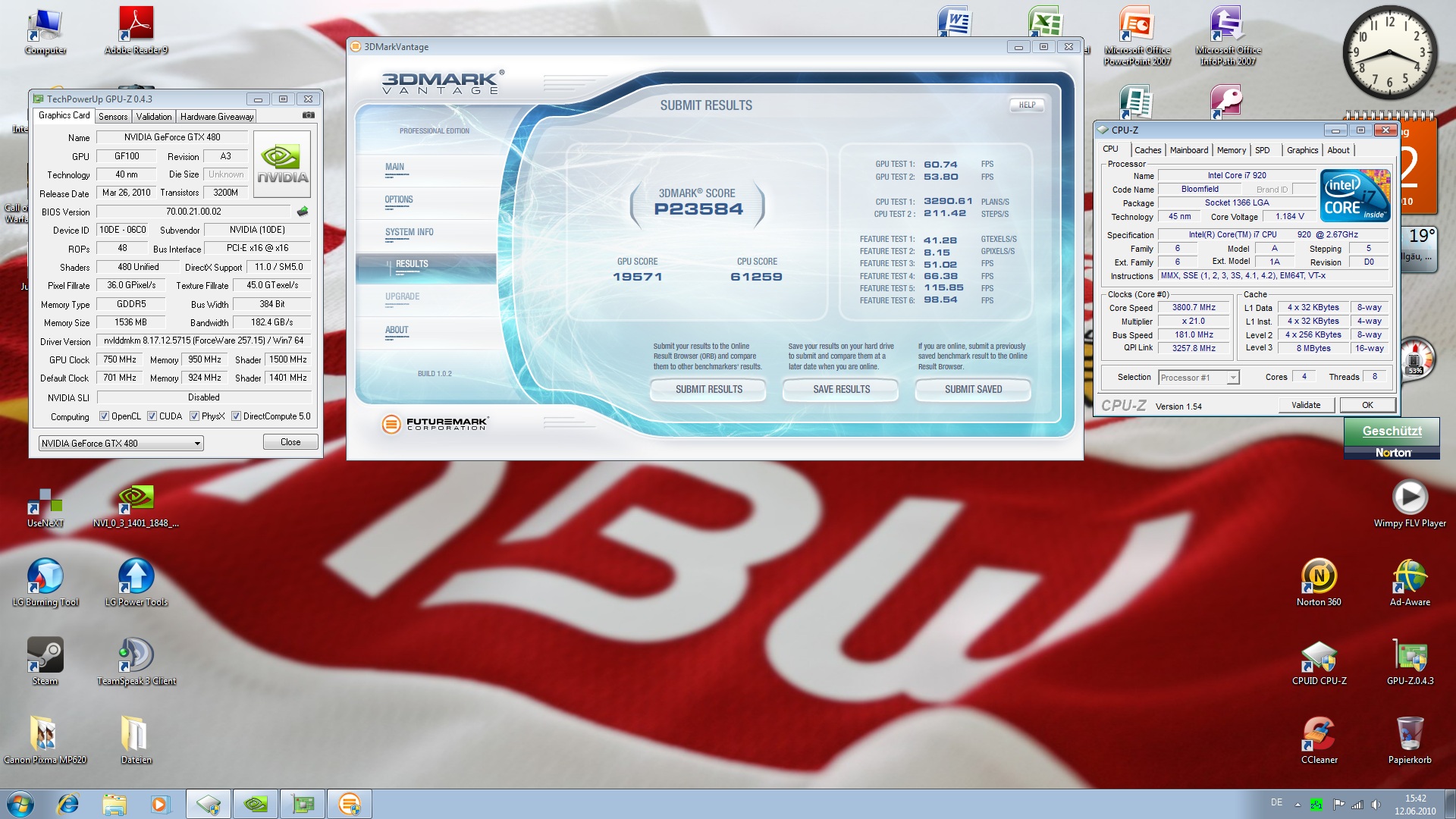
Task: Click the DE language indicator in taskbar
Action: tap(1277, 802)
